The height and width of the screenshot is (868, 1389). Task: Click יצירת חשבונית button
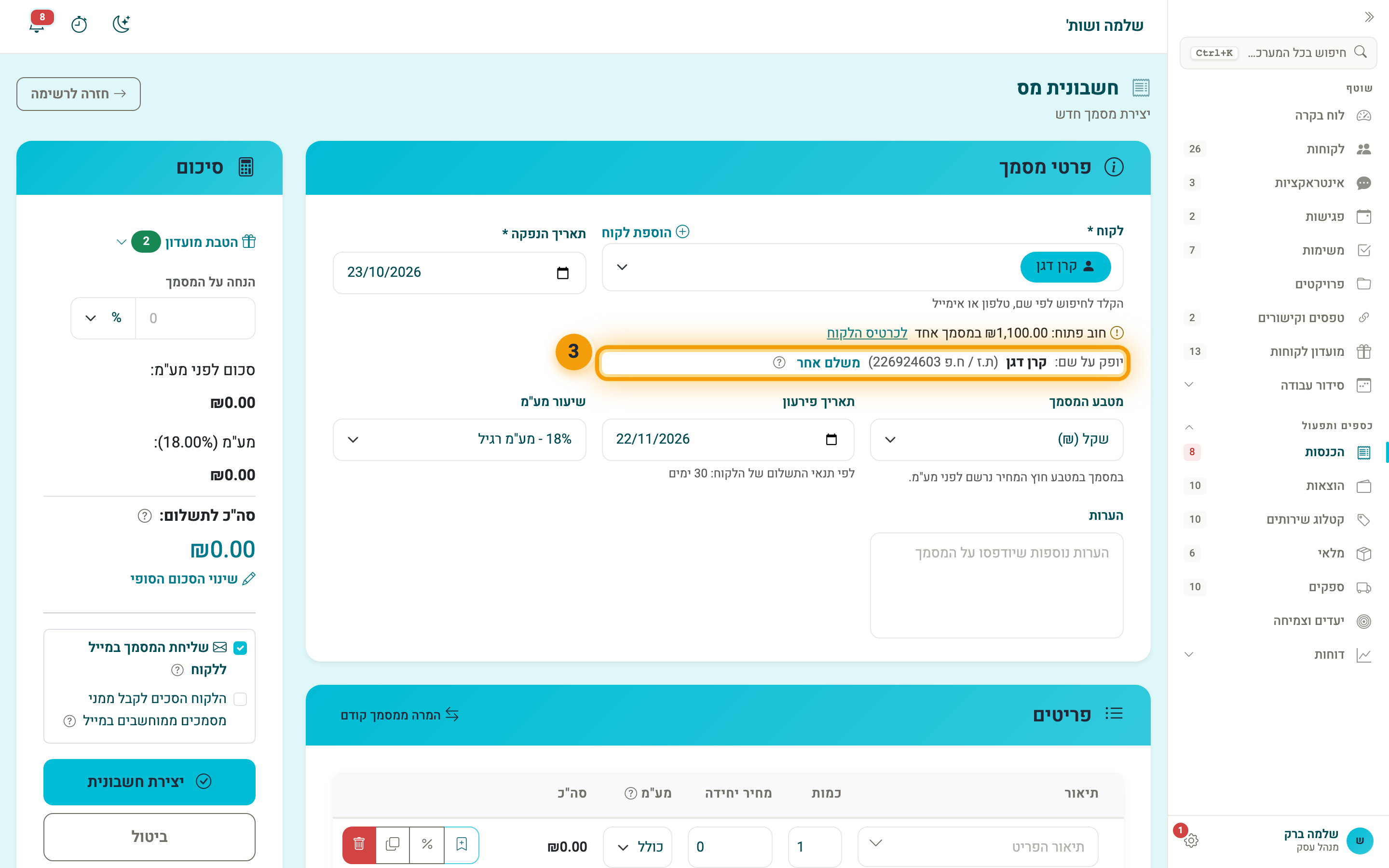(149, 782)
